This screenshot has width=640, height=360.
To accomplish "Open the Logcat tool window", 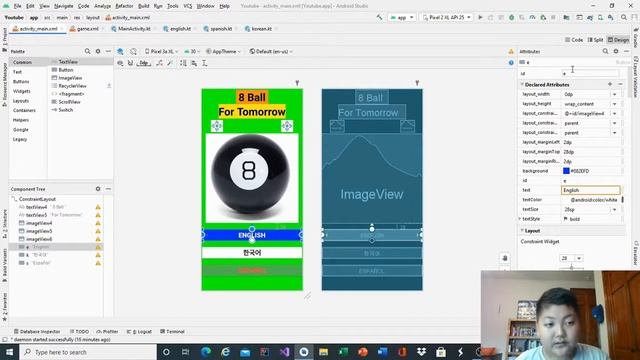I will point(139,331).
